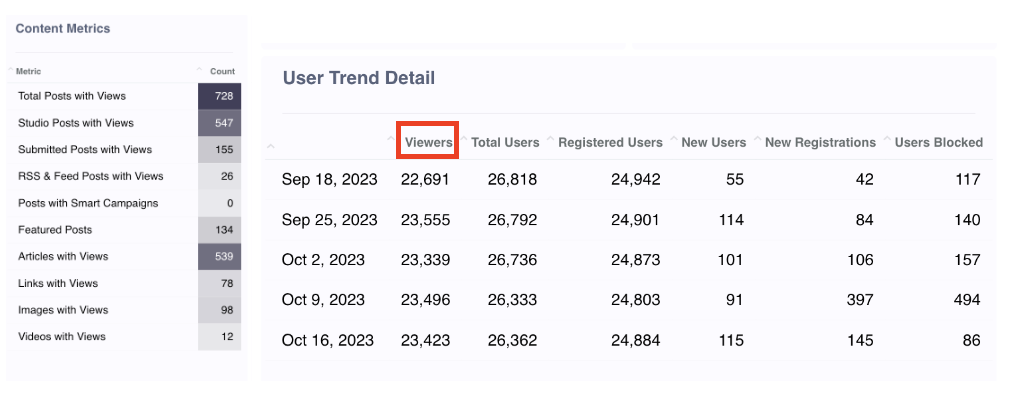Viewport: 1014px width, 402px height.
Task: Sort by New Registrations column header
Action: coord(821,142)
